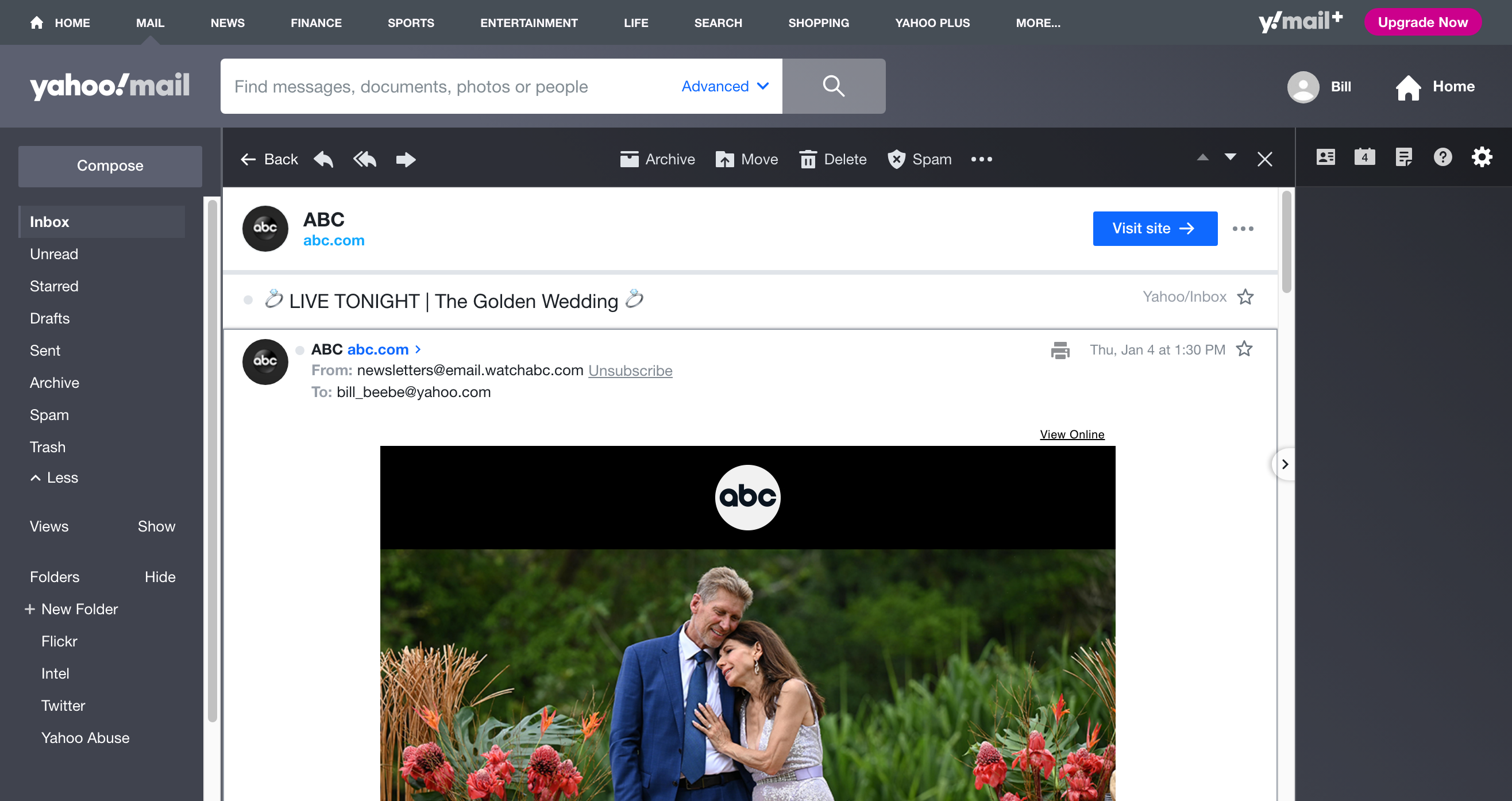Viewport: 1512px width, 801px height.
Task: Open the Notepad icon
Action: click(x=1404, y=157)
